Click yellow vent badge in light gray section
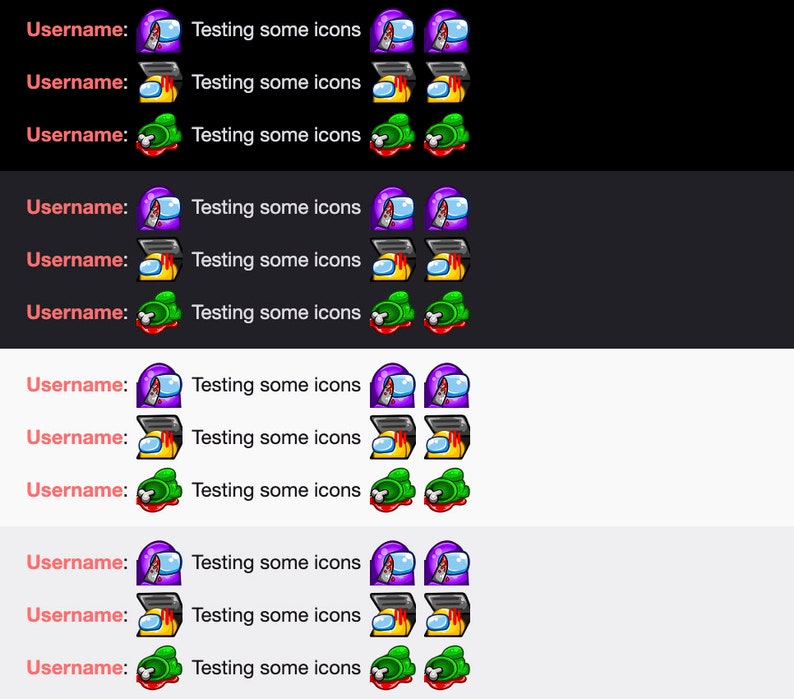This screenshot has height=699, width=794. [x=159, y=615]
